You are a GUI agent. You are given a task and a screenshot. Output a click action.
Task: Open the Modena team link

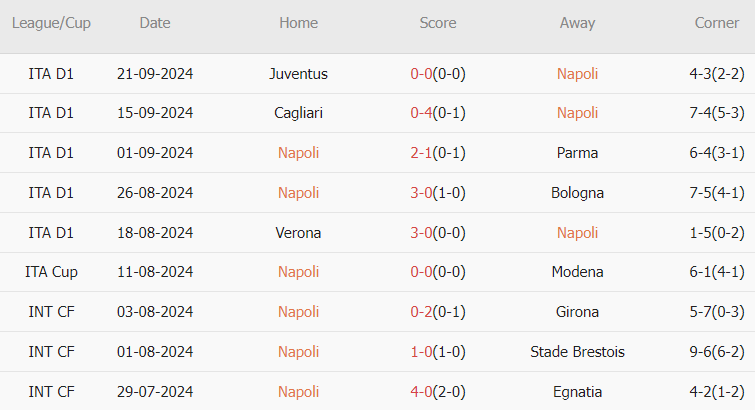pyautogui.click(x=577, y=272)
